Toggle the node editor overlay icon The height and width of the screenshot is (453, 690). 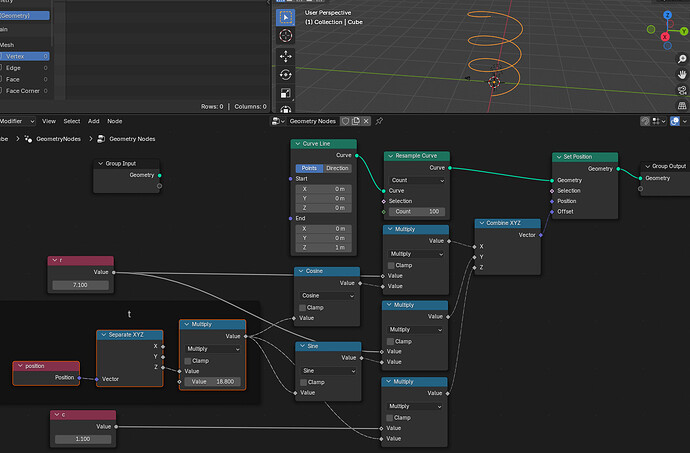(x=675, y=121)
